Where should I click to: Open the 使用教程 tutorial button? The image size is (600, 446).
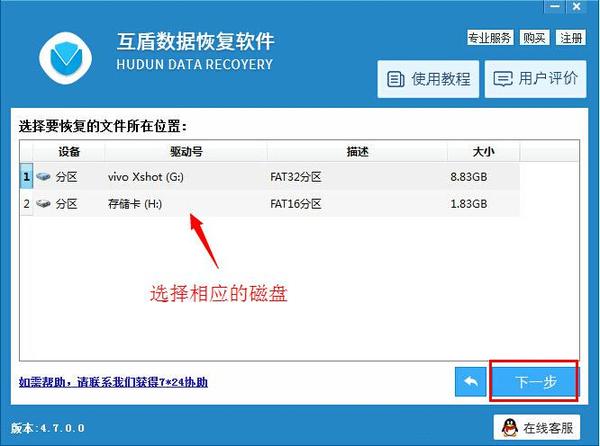coord(428,79)
